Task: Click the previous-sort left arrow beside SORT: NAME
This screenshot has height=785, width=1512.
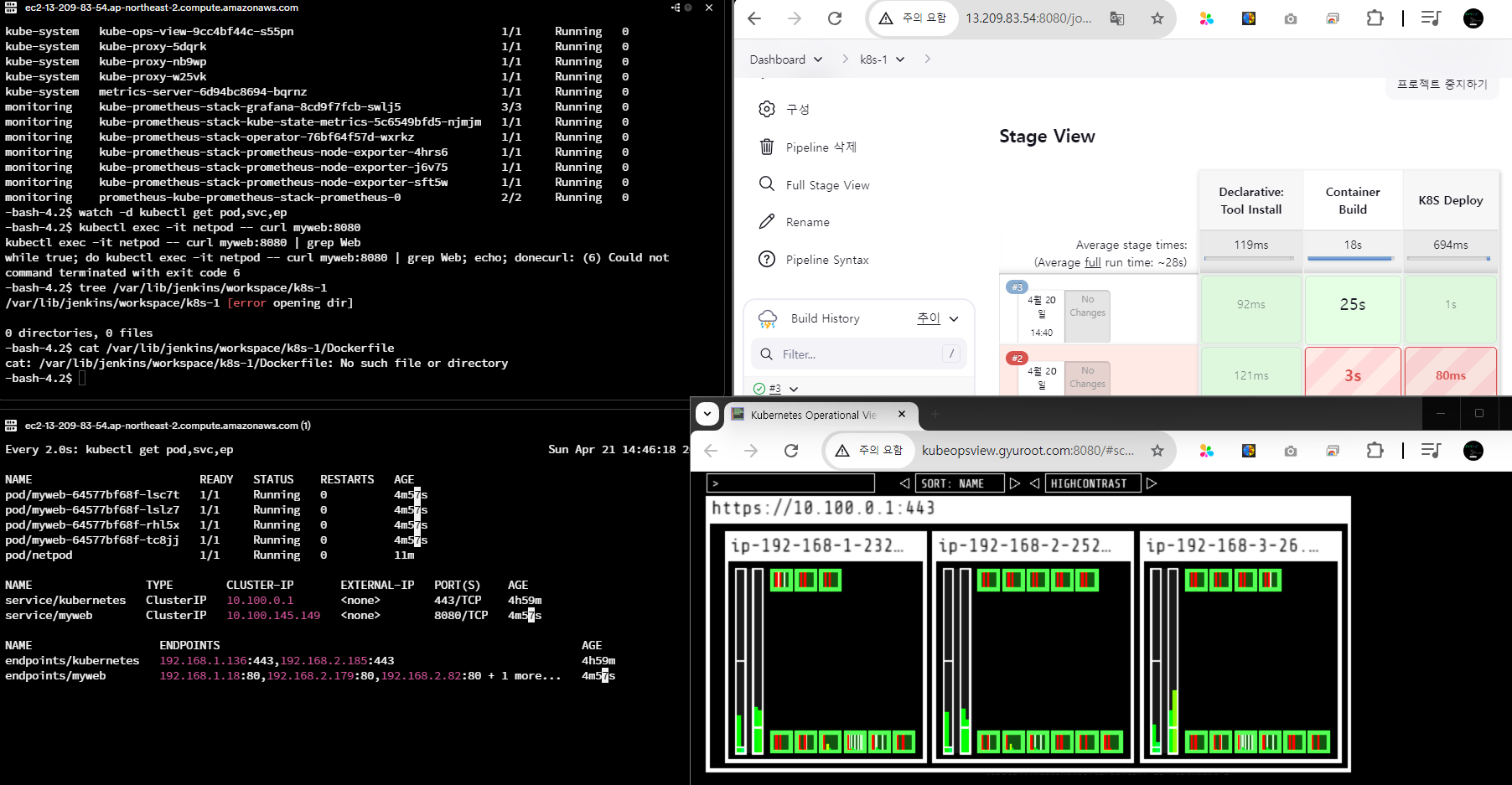Action: (x=904, y=483)
